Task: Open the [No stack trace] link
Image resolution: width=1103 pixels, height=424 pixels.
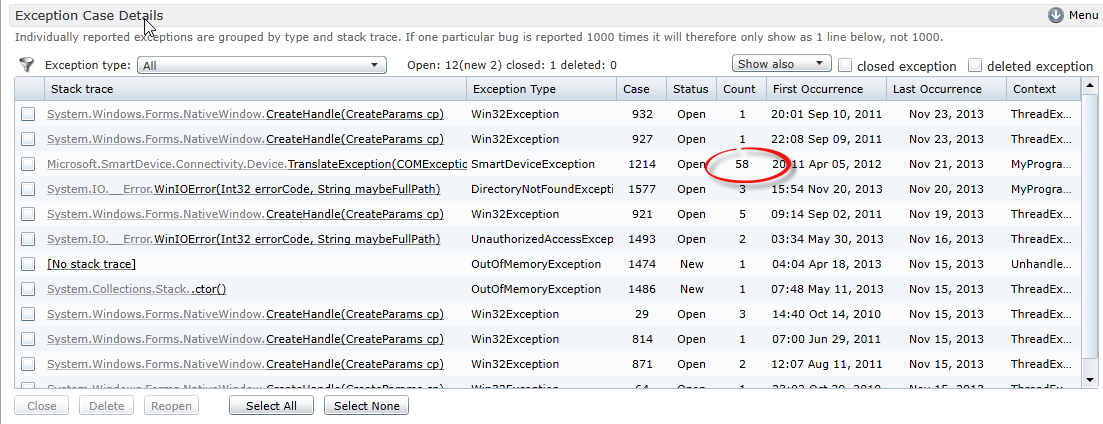Action: tap(91, 264)
